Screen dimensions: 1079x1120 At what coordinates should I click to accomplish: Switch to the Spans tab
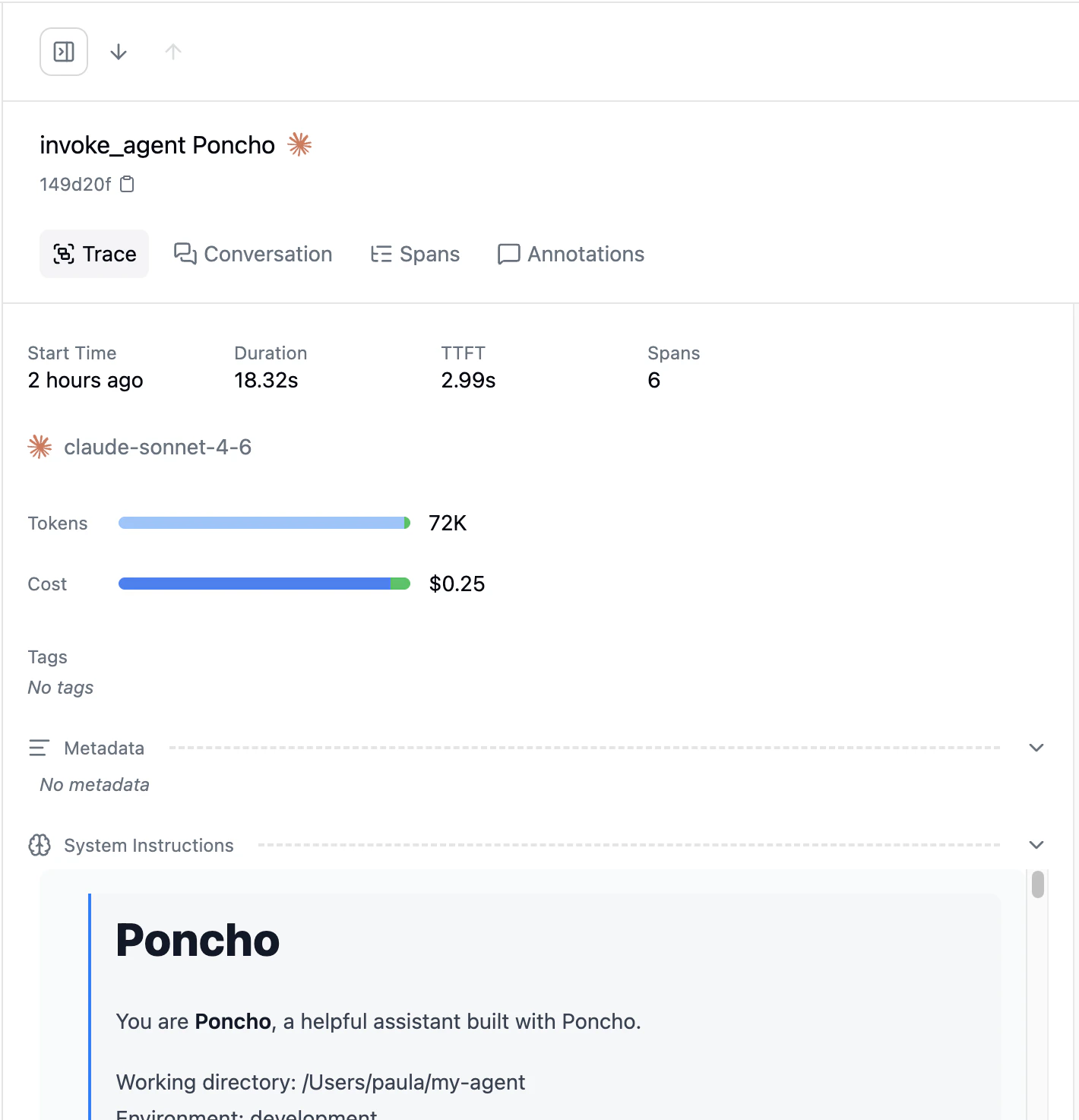pyautogui.click(x=415, y=254)
